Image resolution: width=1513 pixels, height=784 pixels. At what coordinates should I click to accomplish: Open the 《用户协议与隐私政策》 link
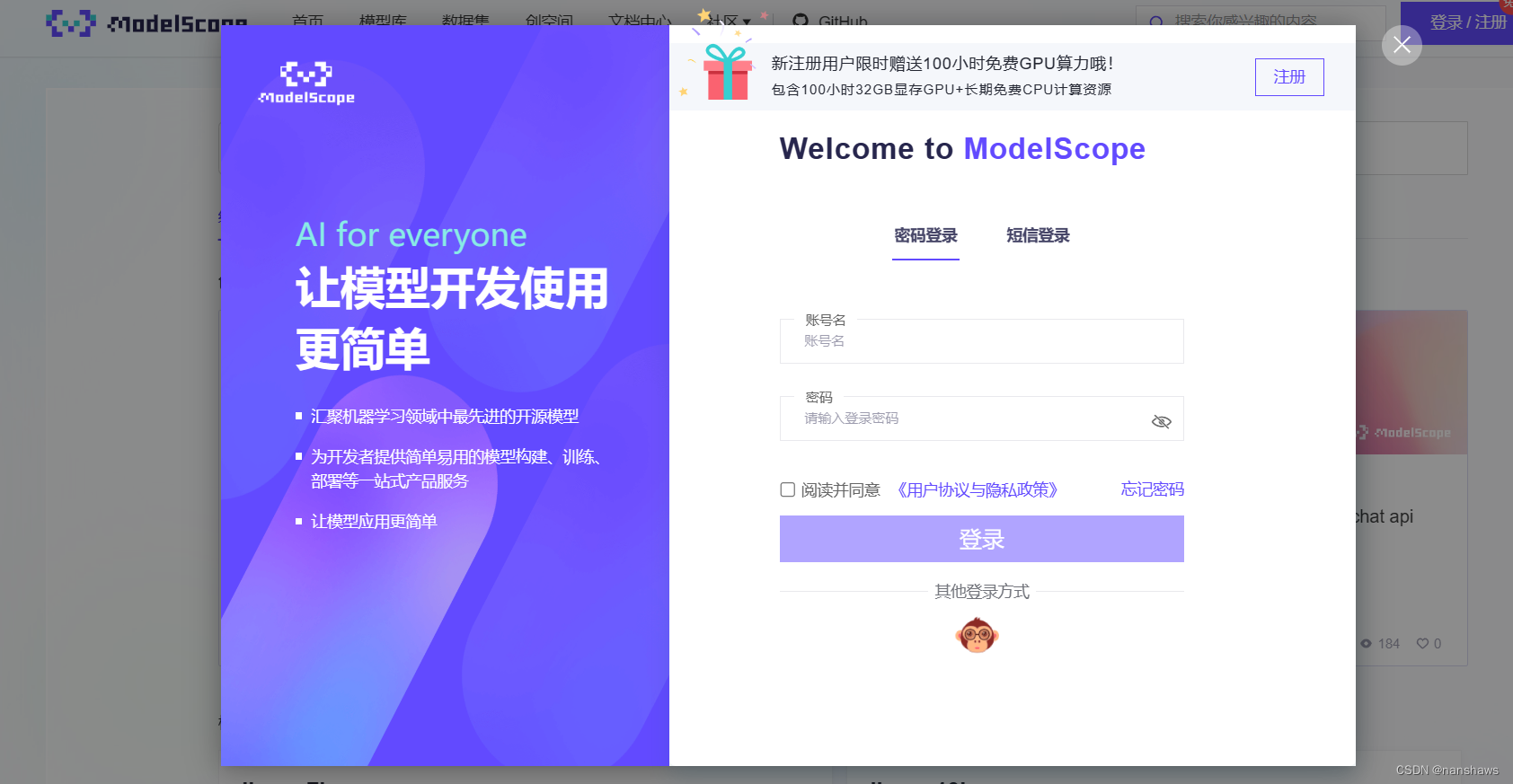[x=978, y=489]
